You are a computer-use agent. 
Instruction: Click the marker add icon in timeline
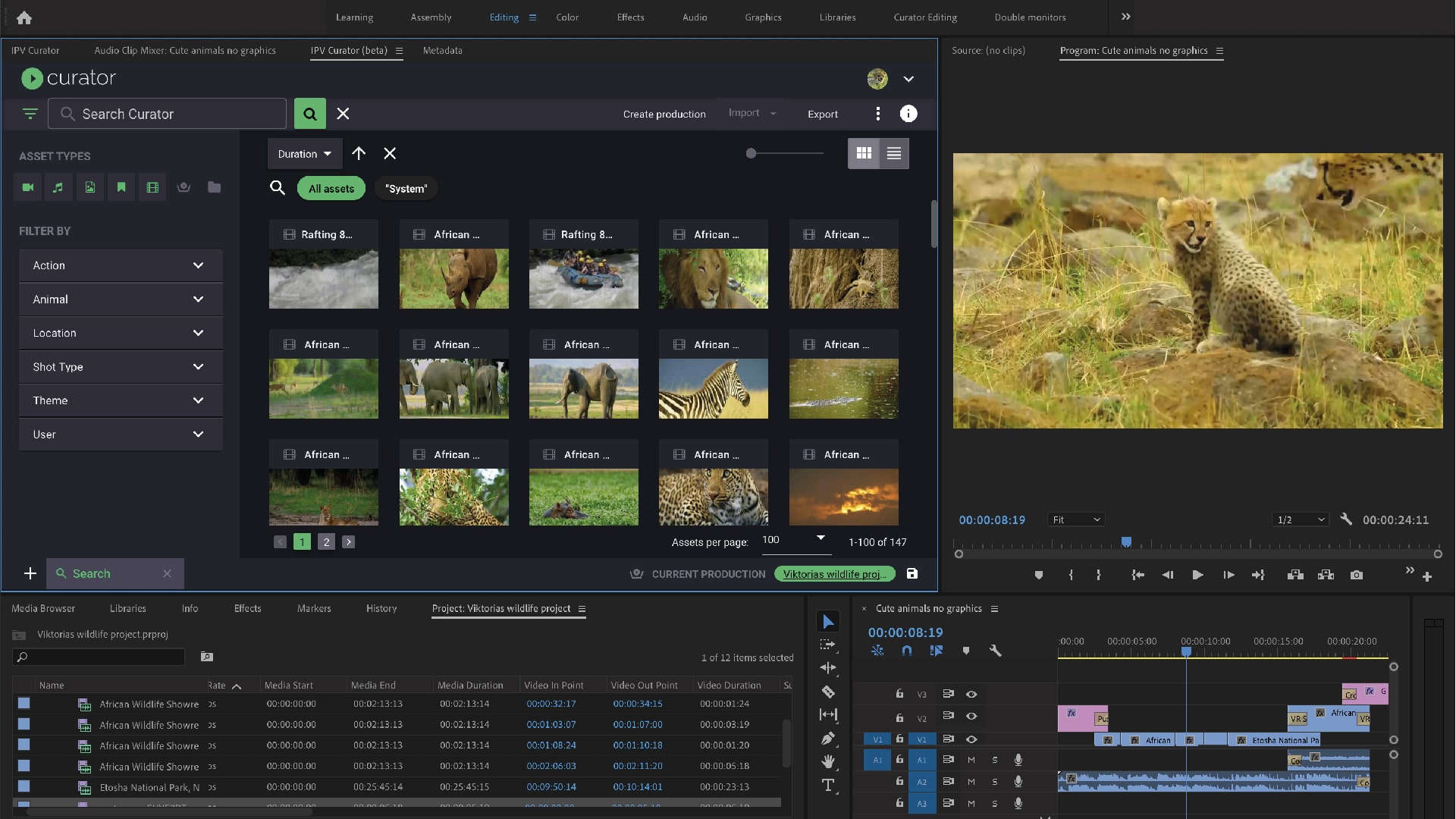click(964, 651)
